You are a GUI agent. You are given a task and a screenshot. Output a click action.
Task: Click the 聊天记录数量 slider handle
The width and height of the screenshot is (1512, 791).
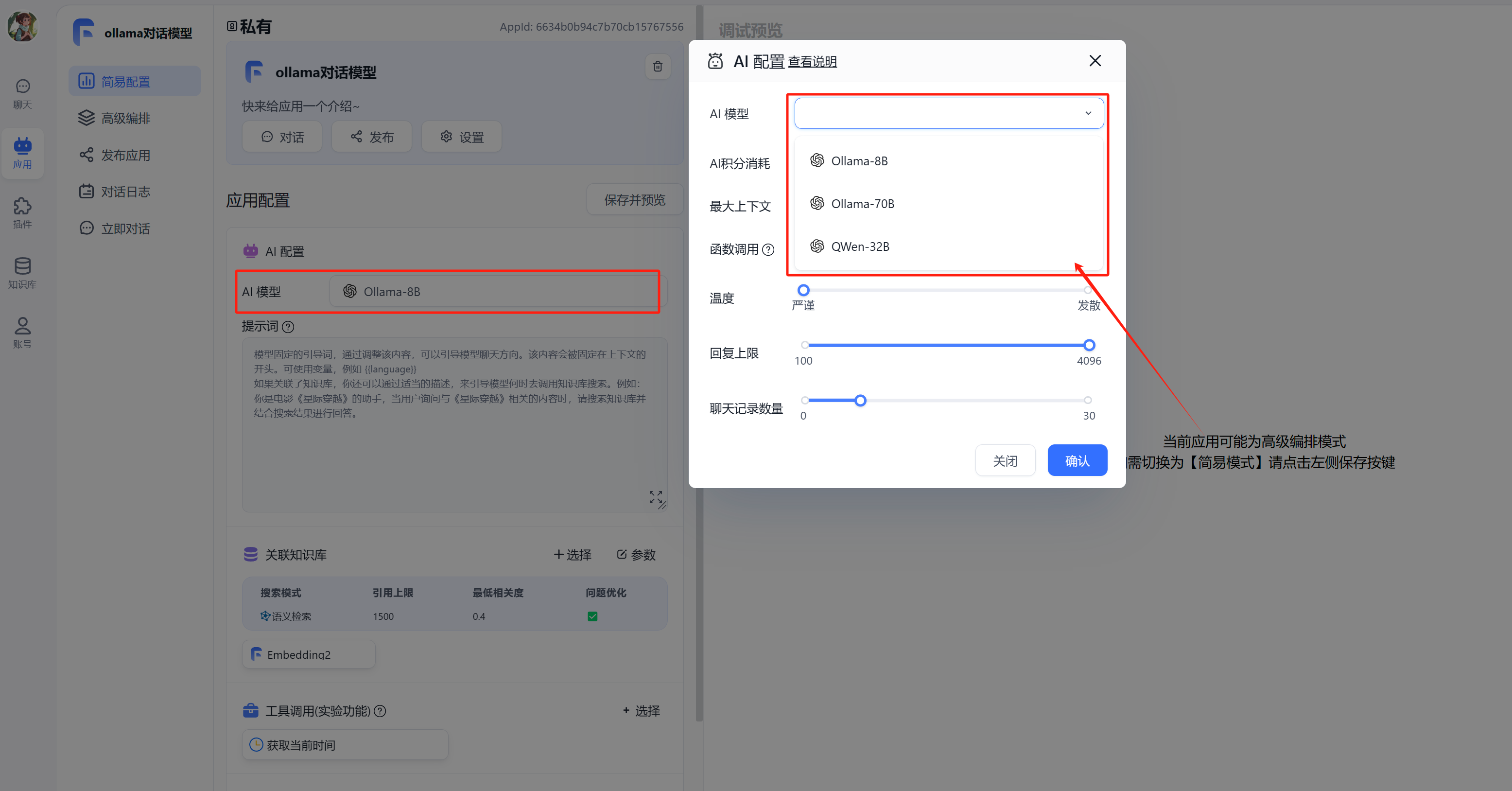click(x=860, y=401)
